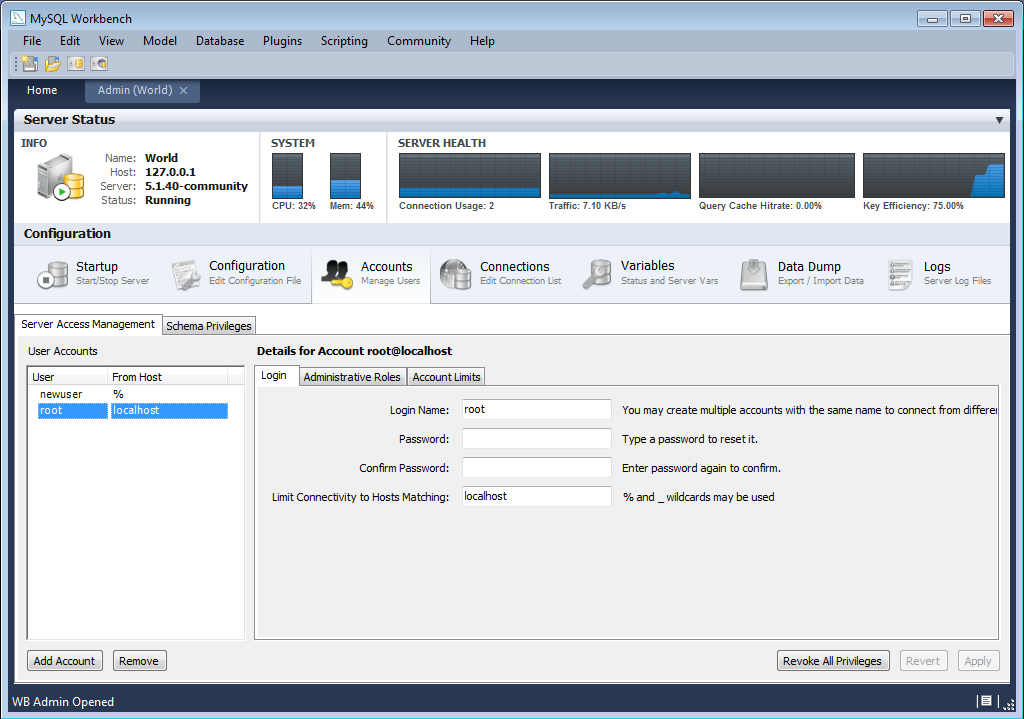The width and height of the screenshot is (1024, 719).
Task: Switch to the Administrative Roles tab
Action: pyautogui.click(x=352, y=377)
